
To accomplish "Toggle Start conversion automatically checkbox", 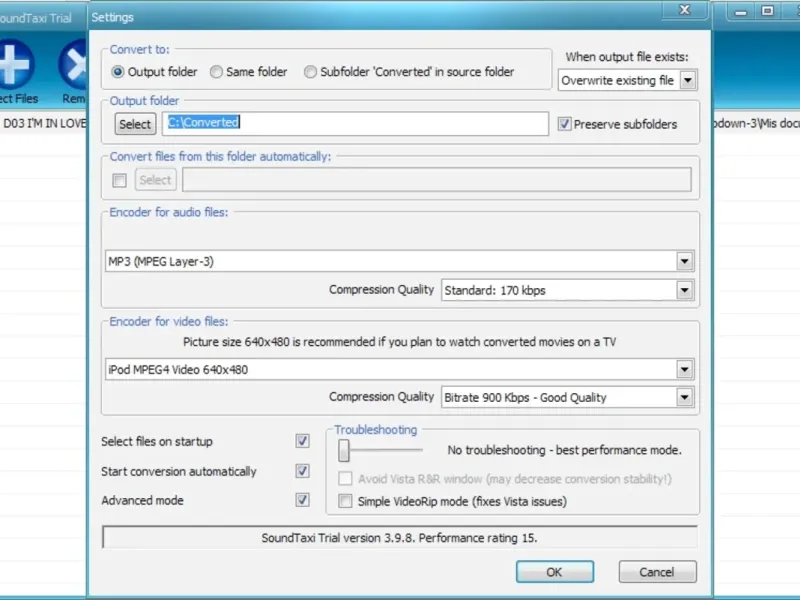I will pos(302,470).
